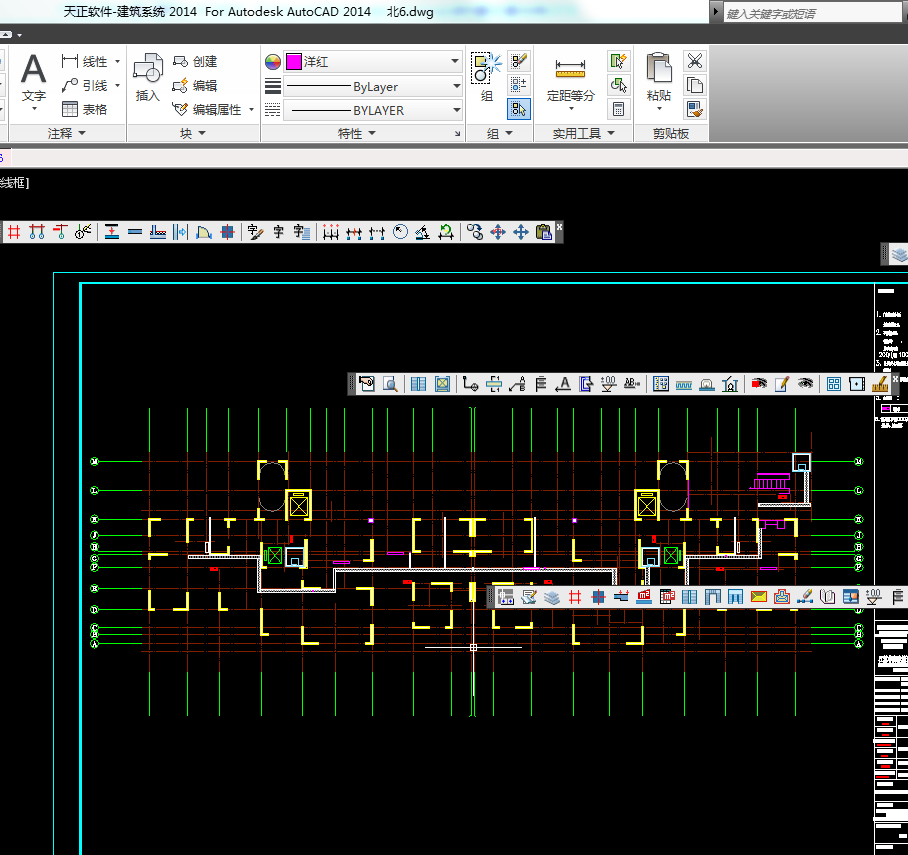Close the dimension toolbar
Screen dimensions: 908x855
pyautogui.click(x=559, y=226)
